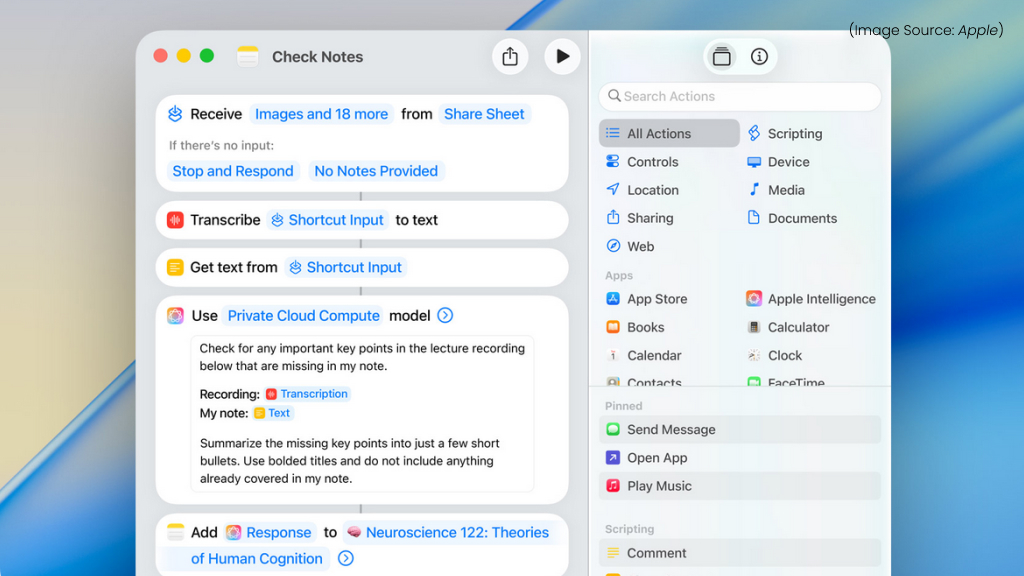Image resolution: width=1024 pixels, height=576 pixels.
Task: Click the Transcribe action red icon
Action: tap(175, 220)
